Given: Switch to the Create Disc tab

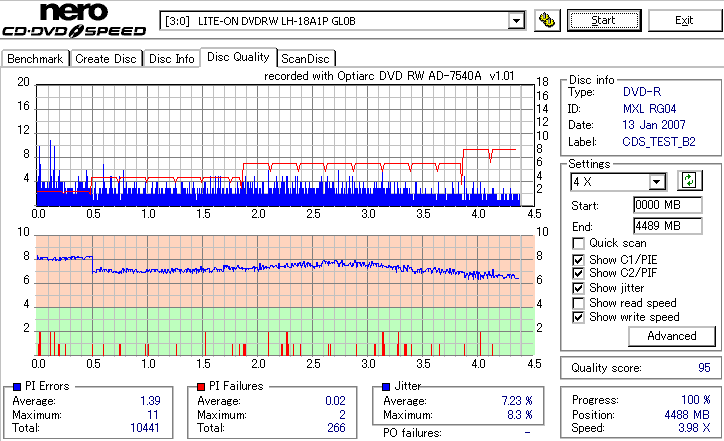Looking at the screenshot, I should pyautogui.click(x=106, y=59).
